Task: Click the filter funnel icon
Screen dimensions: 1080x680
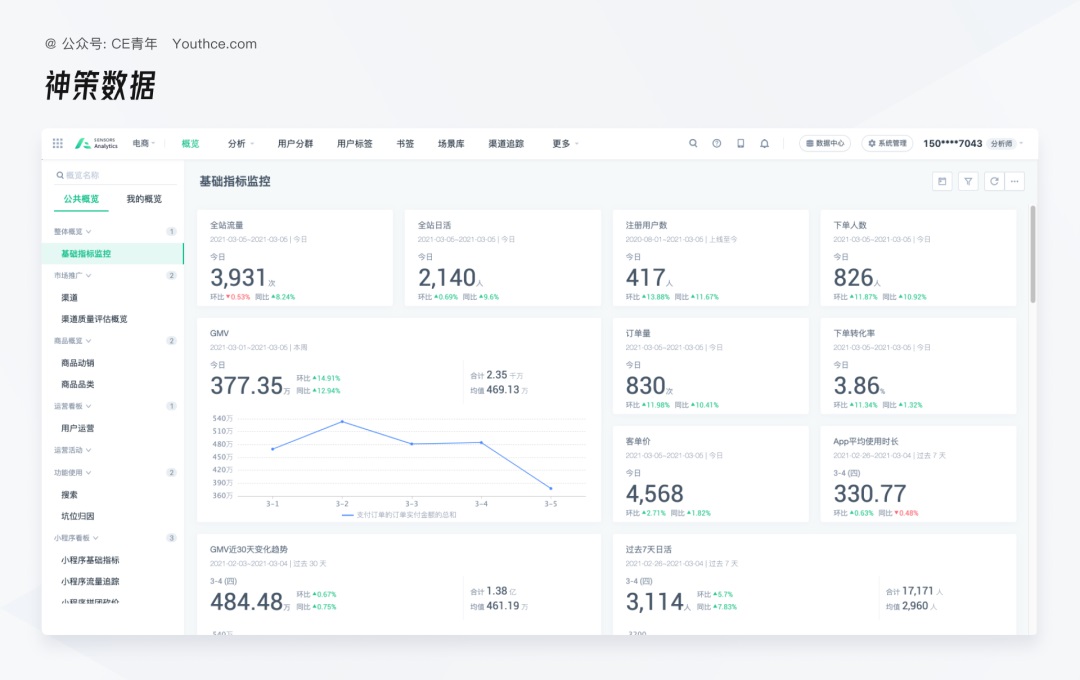Action: pos(968,181)
